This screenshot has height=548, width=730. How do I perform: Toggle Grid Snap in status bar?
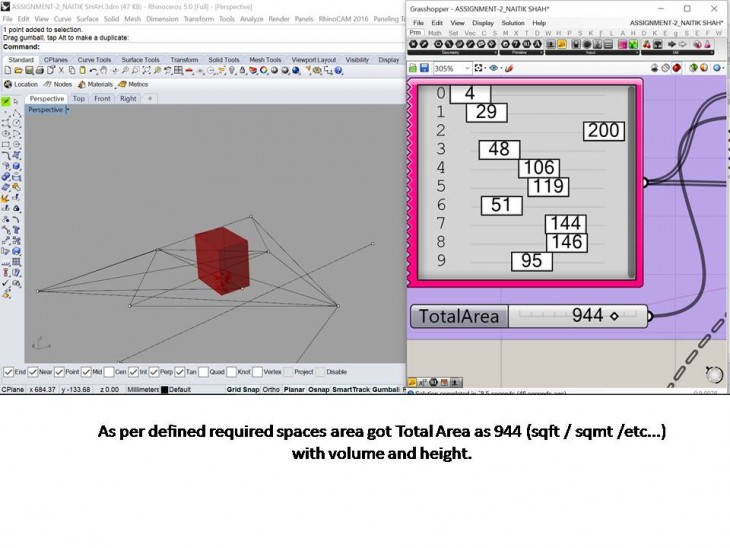click(242, 389)
